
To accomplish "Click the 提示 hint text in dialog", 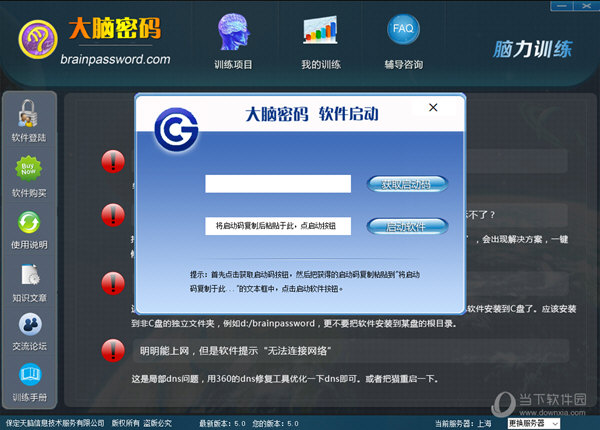I will coord(305,282).
